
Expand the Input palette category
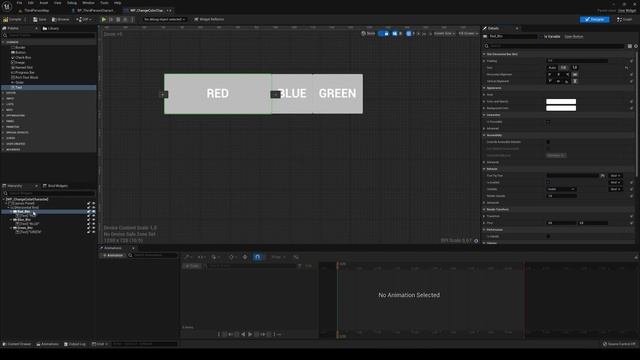[4, 99]
